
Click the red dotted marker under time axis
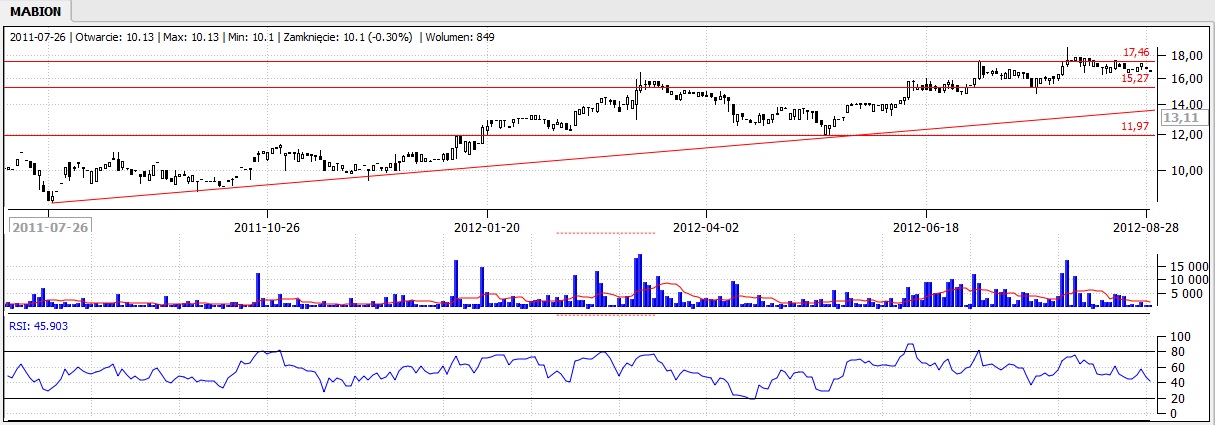coord(605,233)
